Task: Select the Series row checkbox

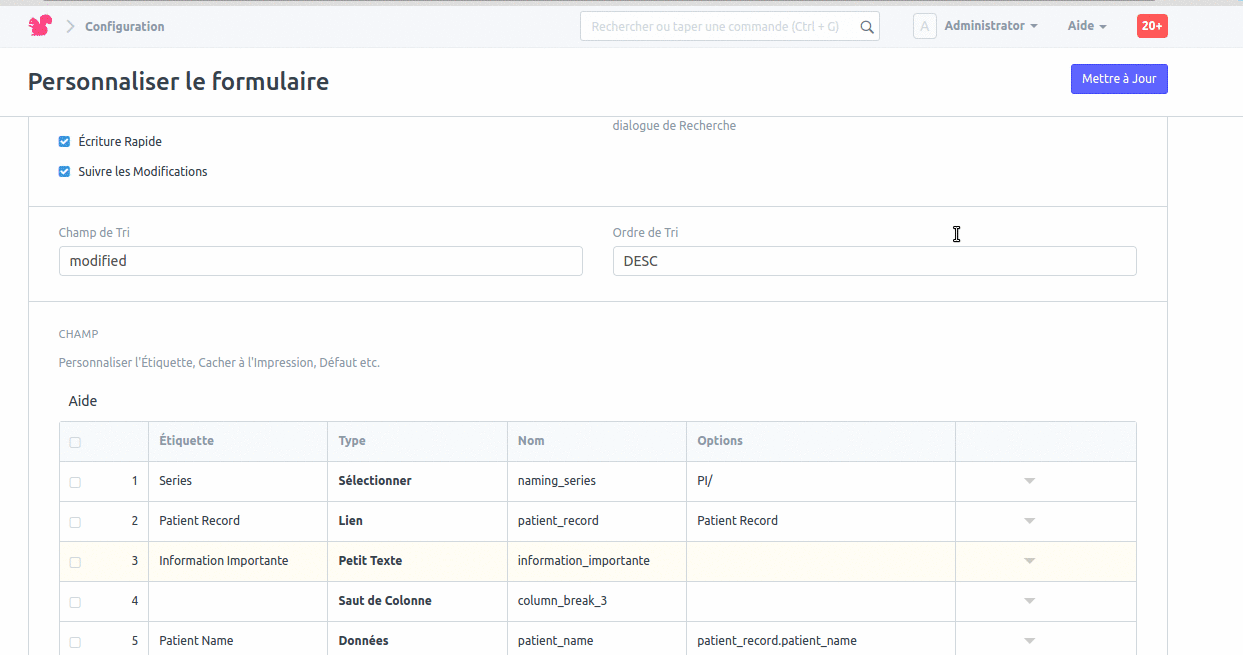Action: (75, 482)
